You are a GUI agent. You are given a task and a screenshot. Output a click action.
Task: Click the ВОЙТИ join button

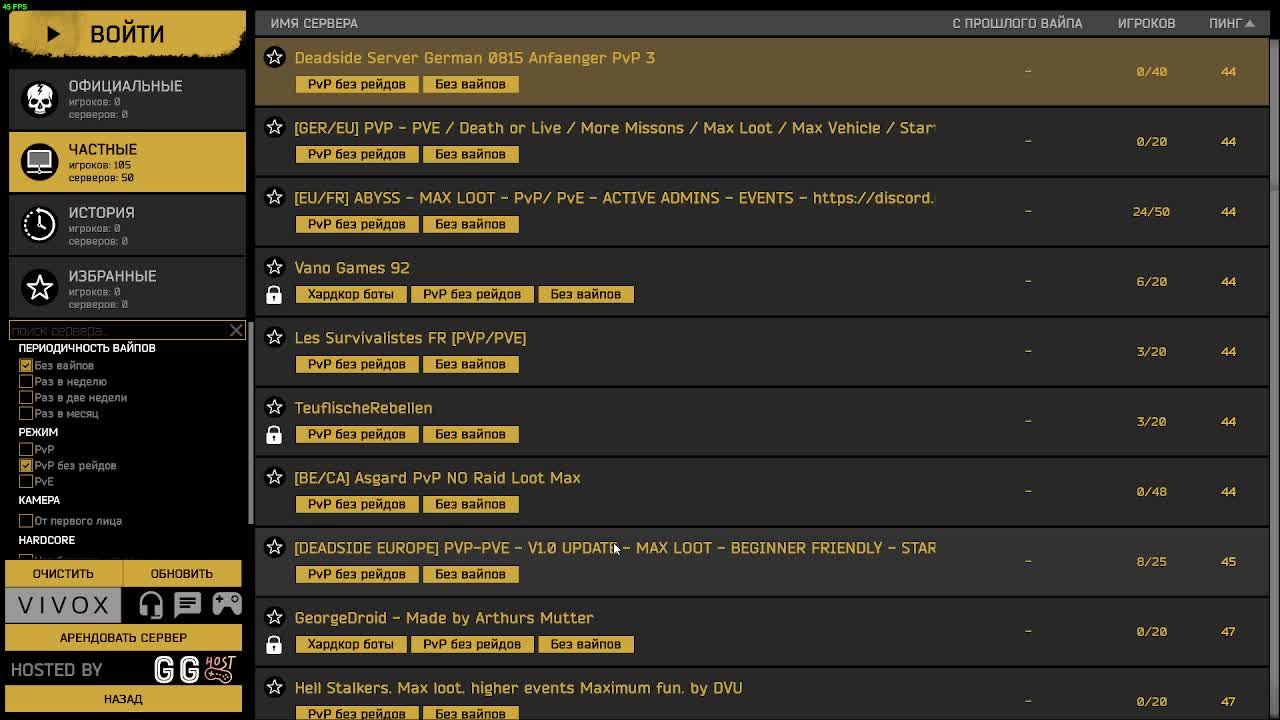coord(127,34)
